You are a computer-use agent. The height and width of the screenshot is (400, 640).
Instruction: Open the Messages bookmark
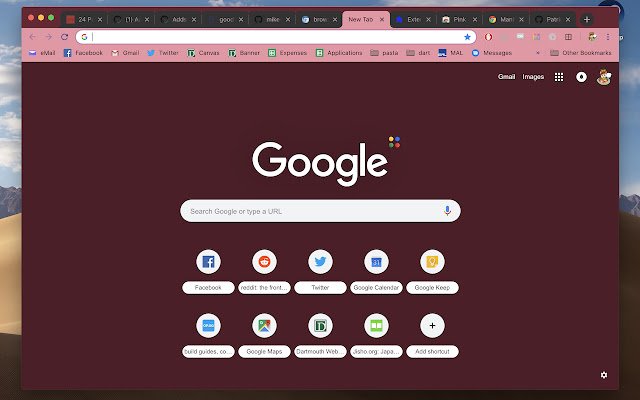click(x=492, y=53)
